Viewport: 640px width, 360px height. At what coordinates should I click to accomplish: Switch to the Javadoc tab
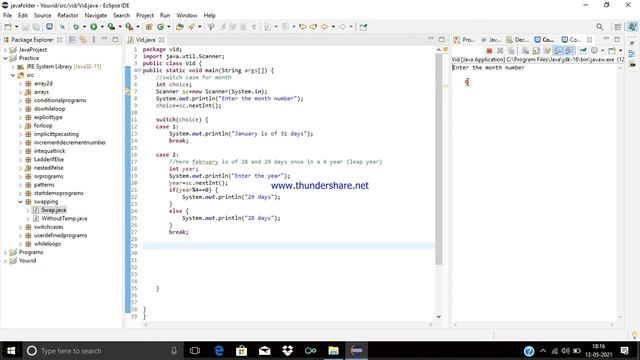tap(491, 40)
